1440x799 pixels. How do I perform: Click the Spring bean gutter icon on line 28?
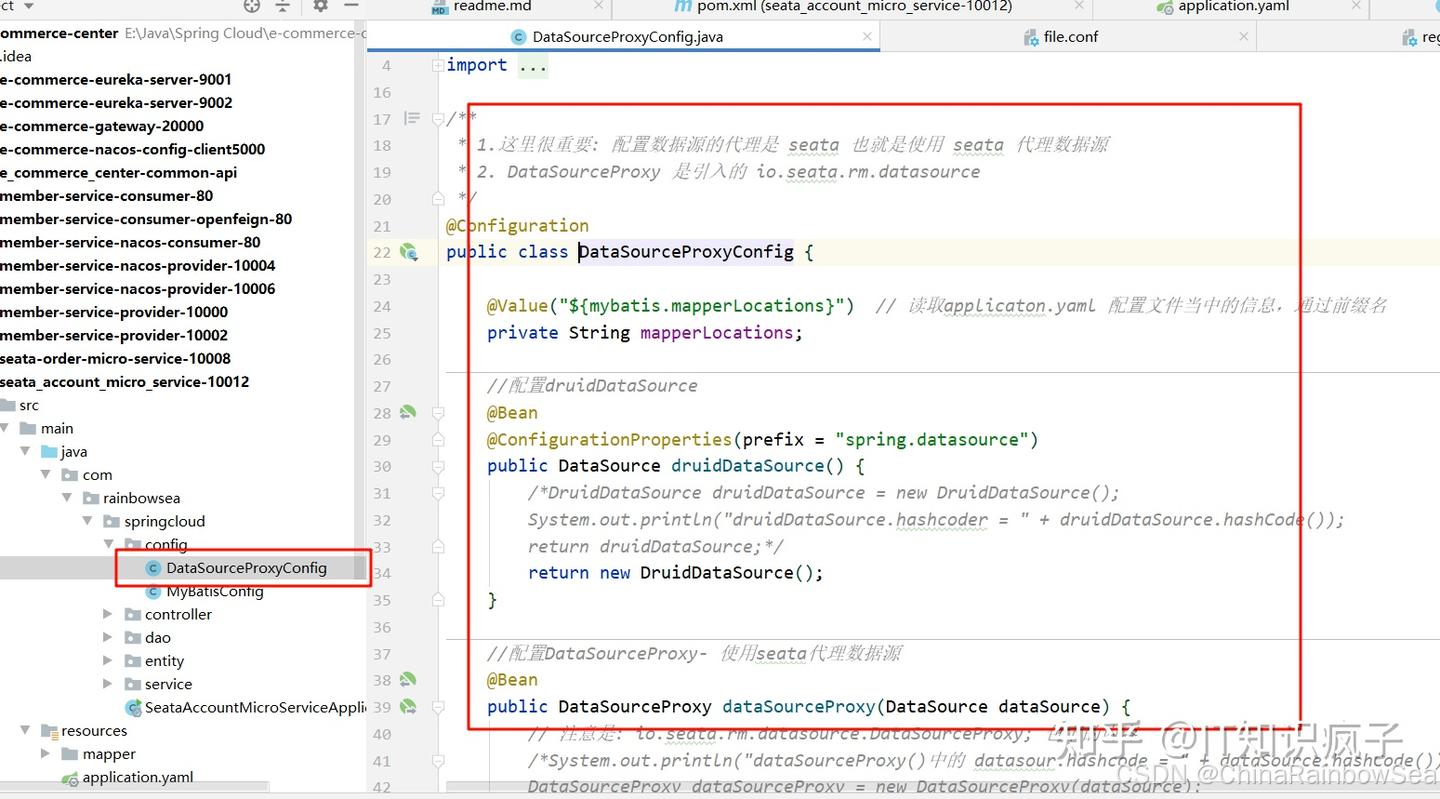[408, 412]
